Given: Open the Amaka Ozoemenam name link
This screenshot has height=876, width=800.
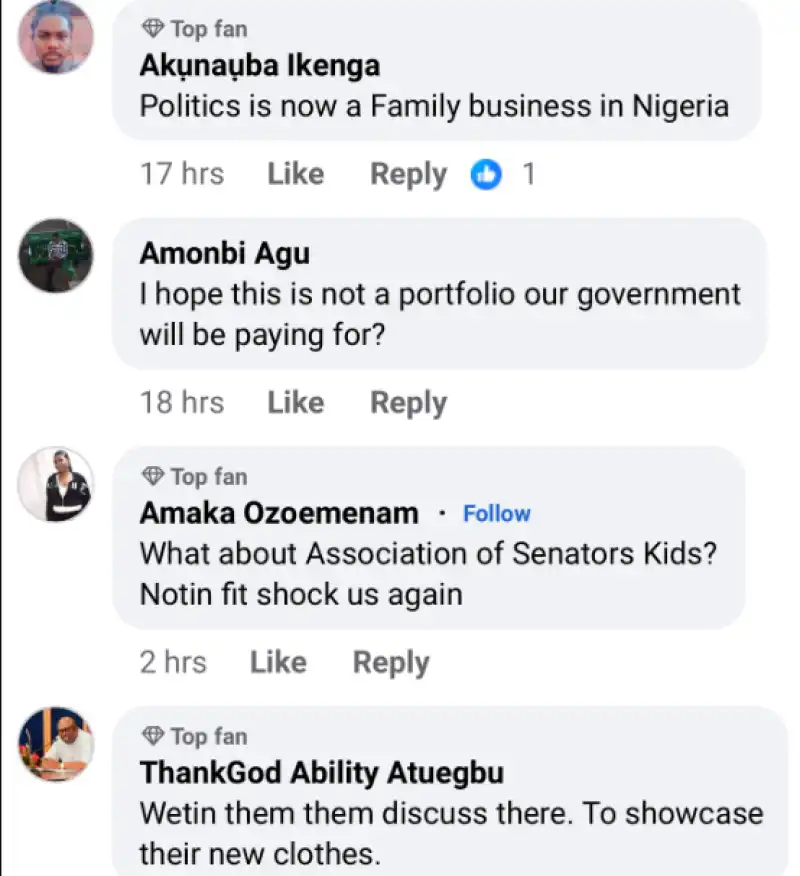Looking at the screenshot, I should click(x=279, y=514).
